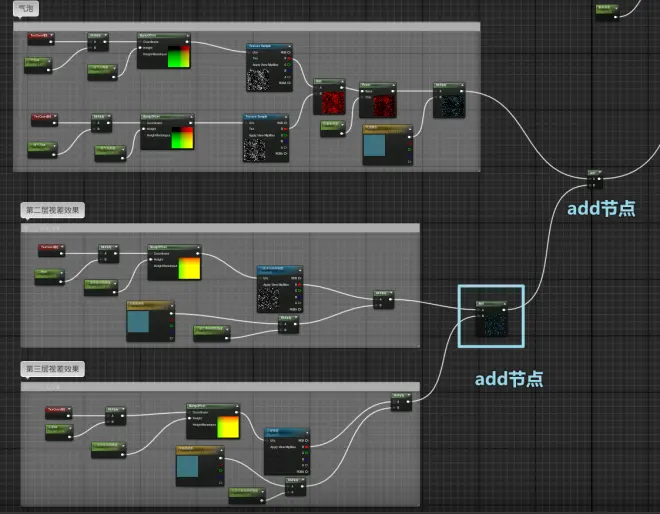Select lower Multiply node after TexCoord in 气泡 group

click(101, 123)
